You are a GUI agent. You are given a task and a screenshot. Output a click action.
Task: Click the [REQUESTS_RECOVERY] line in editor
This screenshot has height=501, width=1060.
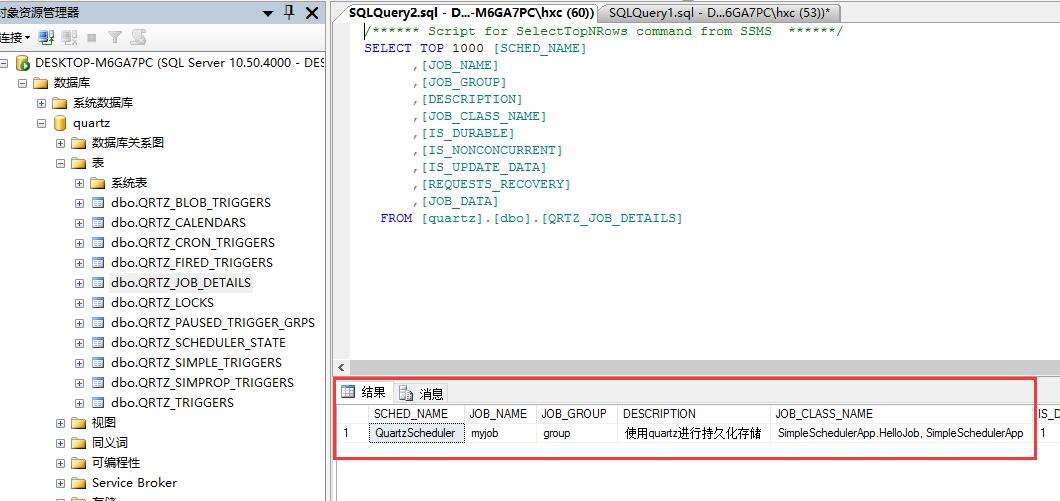point(492,184)
